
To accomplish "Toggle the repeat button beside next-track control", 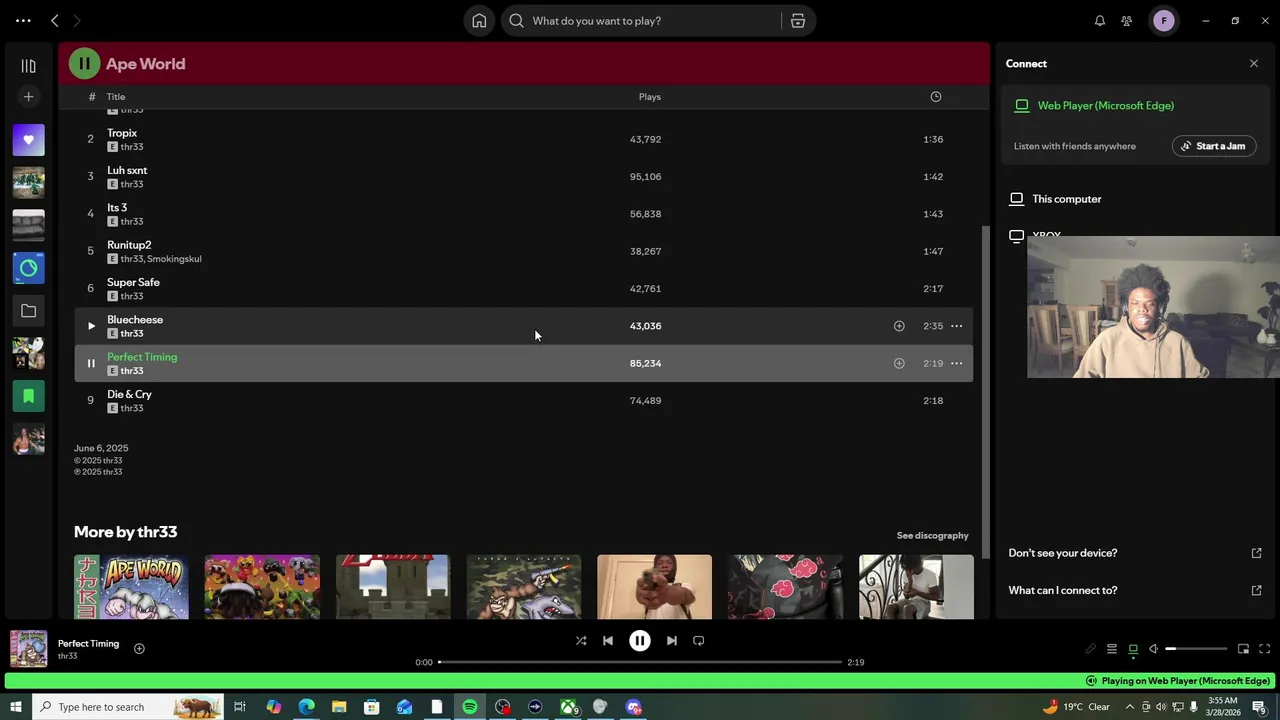I will [x=699, y=641].
